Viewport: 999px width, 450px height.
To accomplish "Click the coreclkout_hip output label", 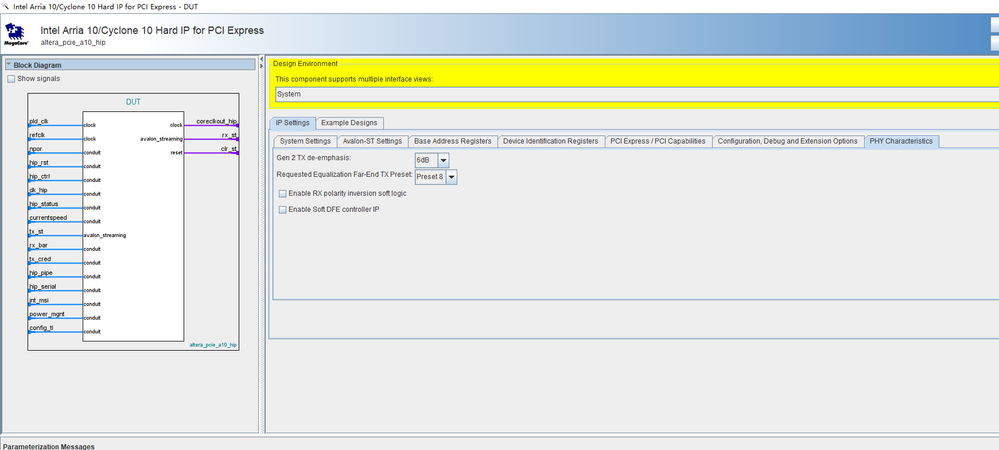I will click(x=217, y=121).
